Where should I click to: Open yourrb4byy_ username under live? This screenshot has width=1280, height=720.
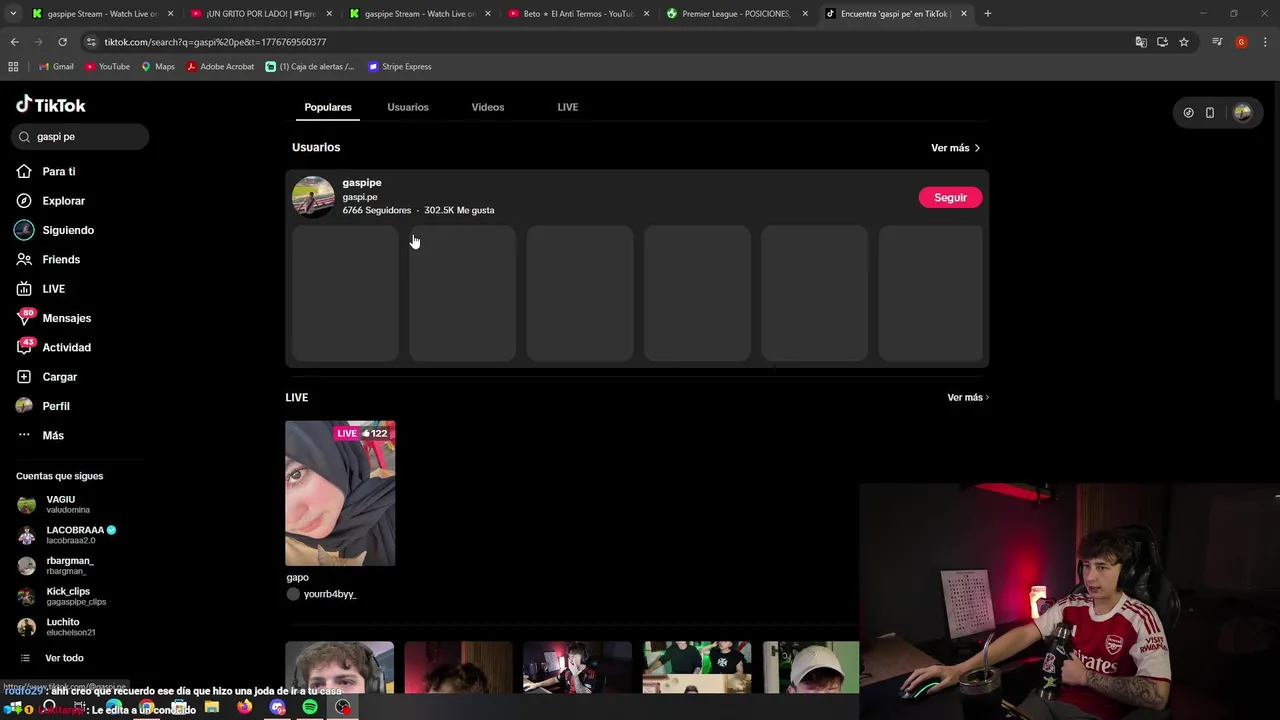coord(329,594)
